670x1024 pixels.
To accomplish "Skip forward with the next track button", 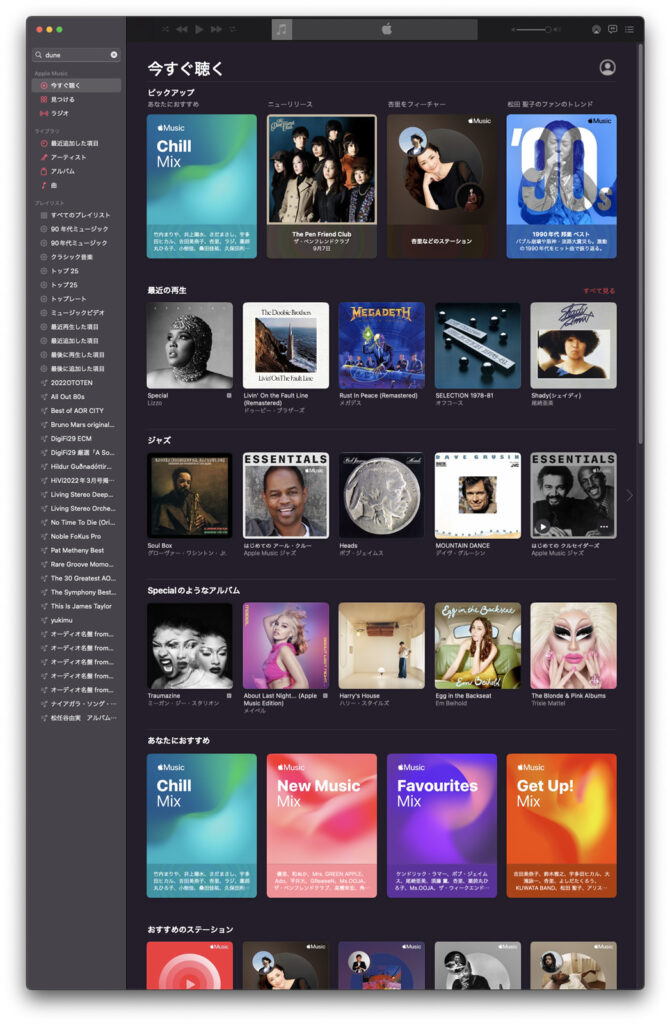I will coord(216,29).
